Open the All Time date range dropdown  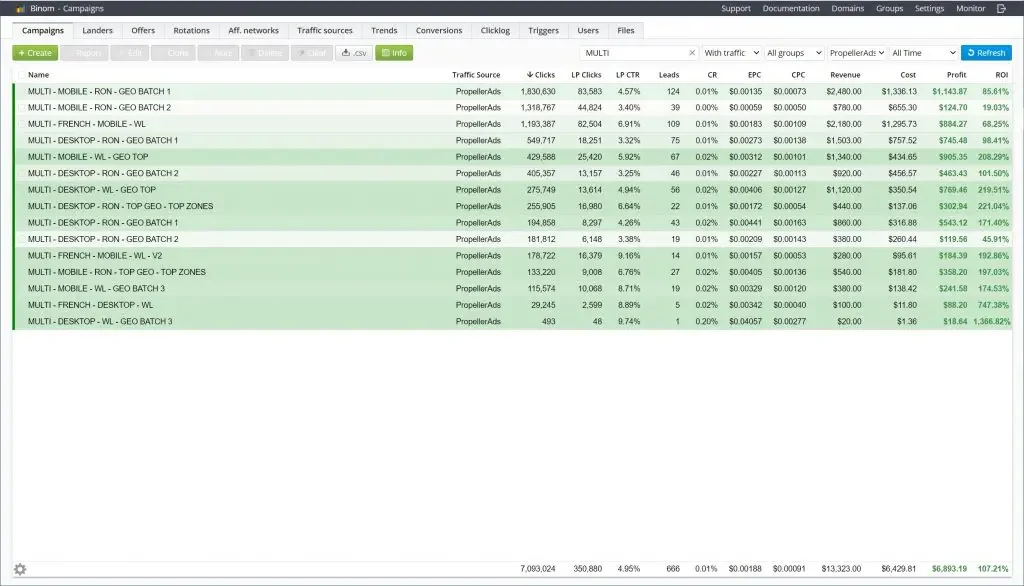pos(923,53)
